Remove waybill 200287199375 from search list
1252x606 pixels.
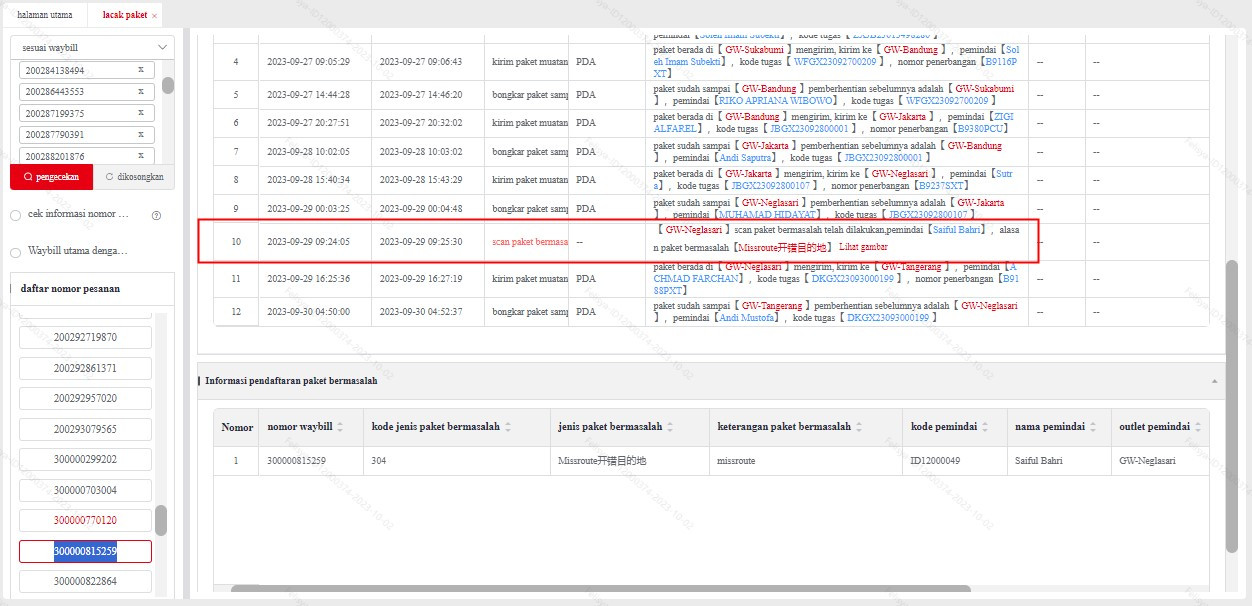[141, 113]
